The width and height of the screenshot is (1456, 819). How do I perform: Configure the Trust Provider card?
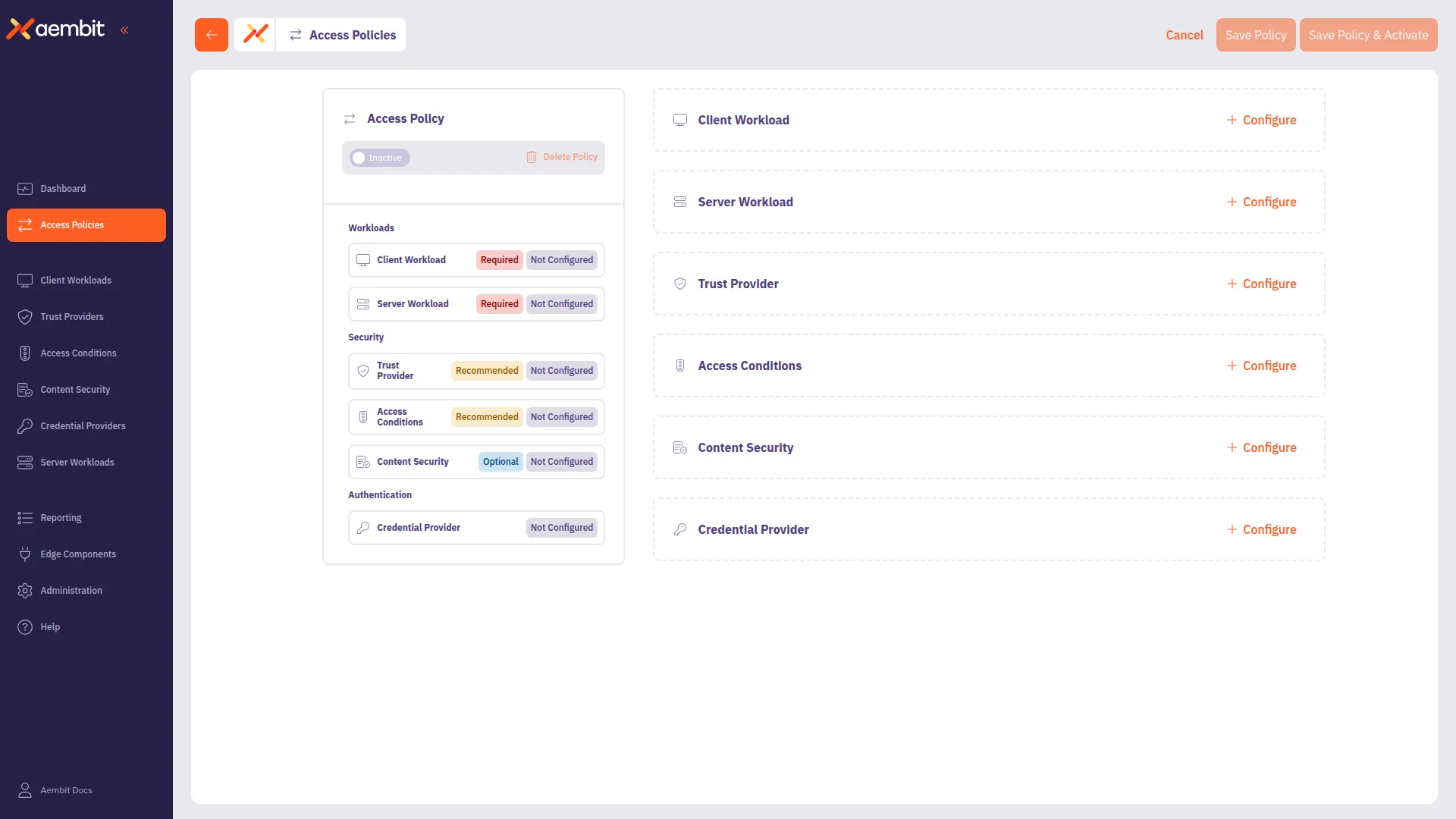click(1261, 284)
